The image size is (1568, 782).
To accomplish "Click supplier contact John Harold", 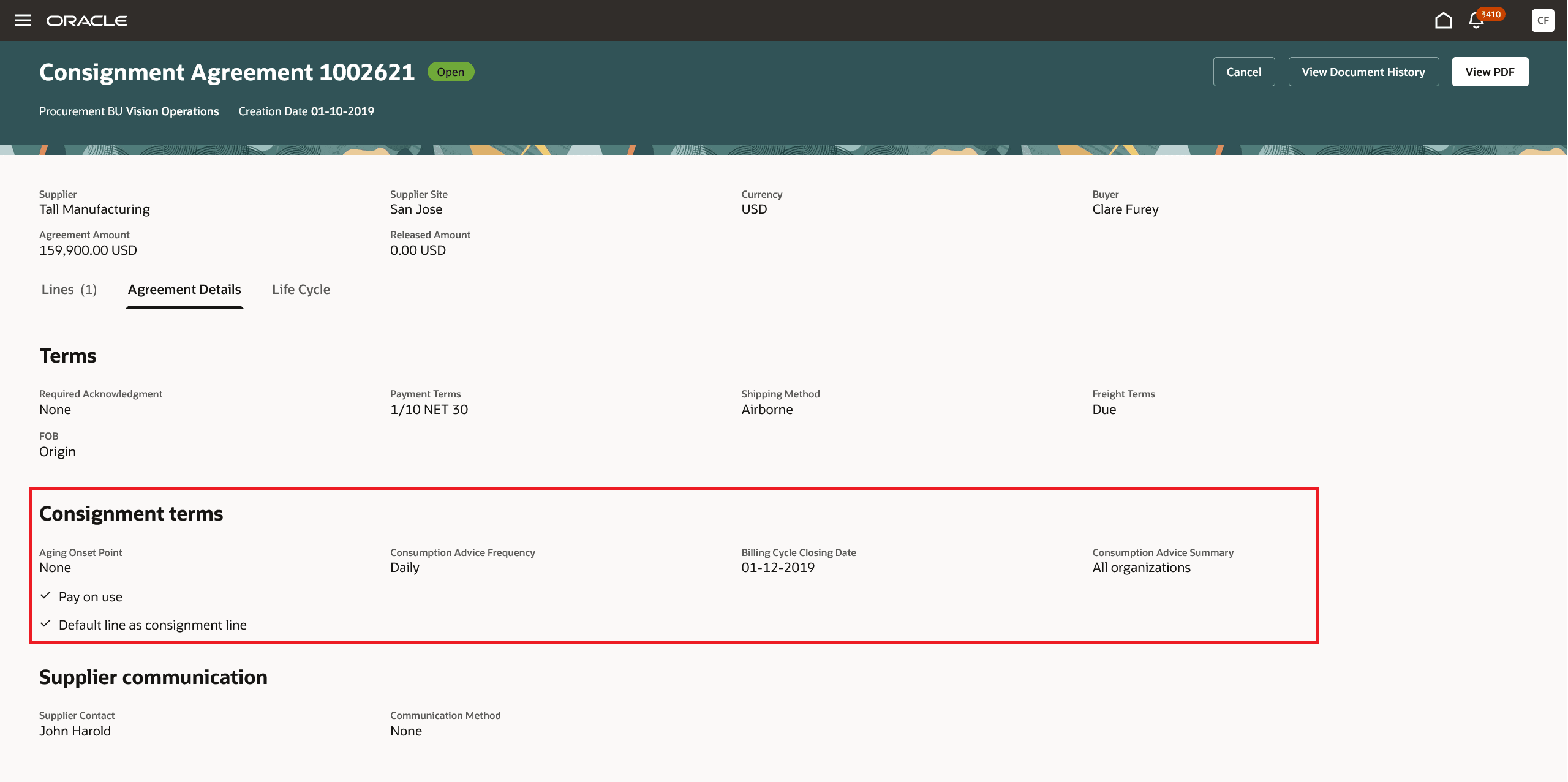I will [x=75, y=731].
